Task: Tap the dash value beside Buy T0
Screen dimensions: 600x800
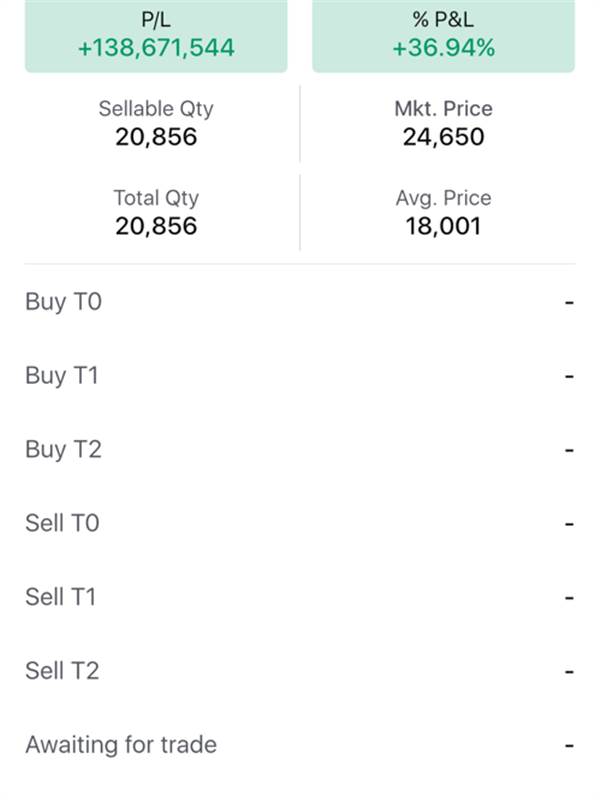Action: pyautogui.click(x=569, y=302)
